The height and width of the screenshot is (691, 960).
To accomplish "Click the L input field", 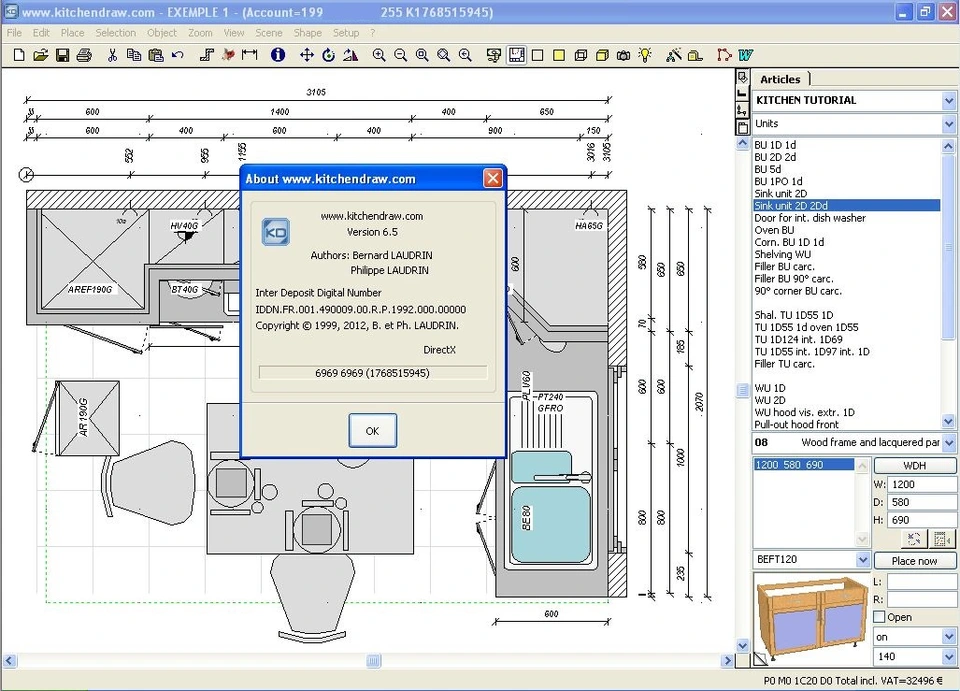I will [x=923, y=581].
